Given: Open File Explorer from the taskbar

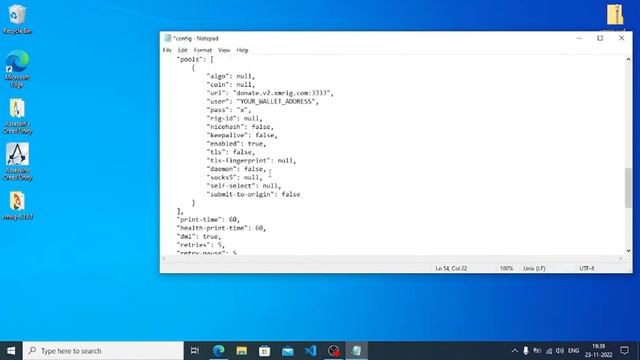Looking at the screenshot, I should click(x=242, y=351).
